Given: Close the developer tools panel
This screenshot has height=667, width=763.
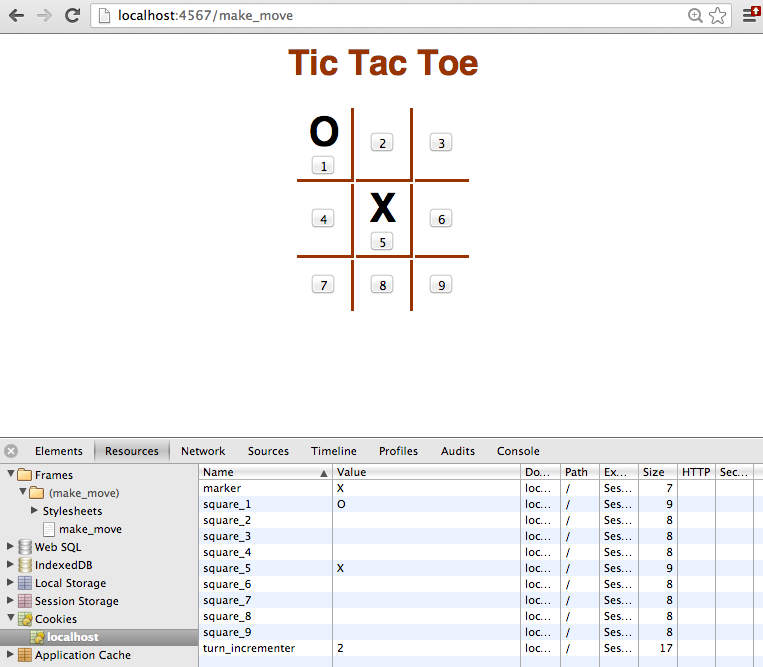Looking at the screenshot, I should coord(11,451).
